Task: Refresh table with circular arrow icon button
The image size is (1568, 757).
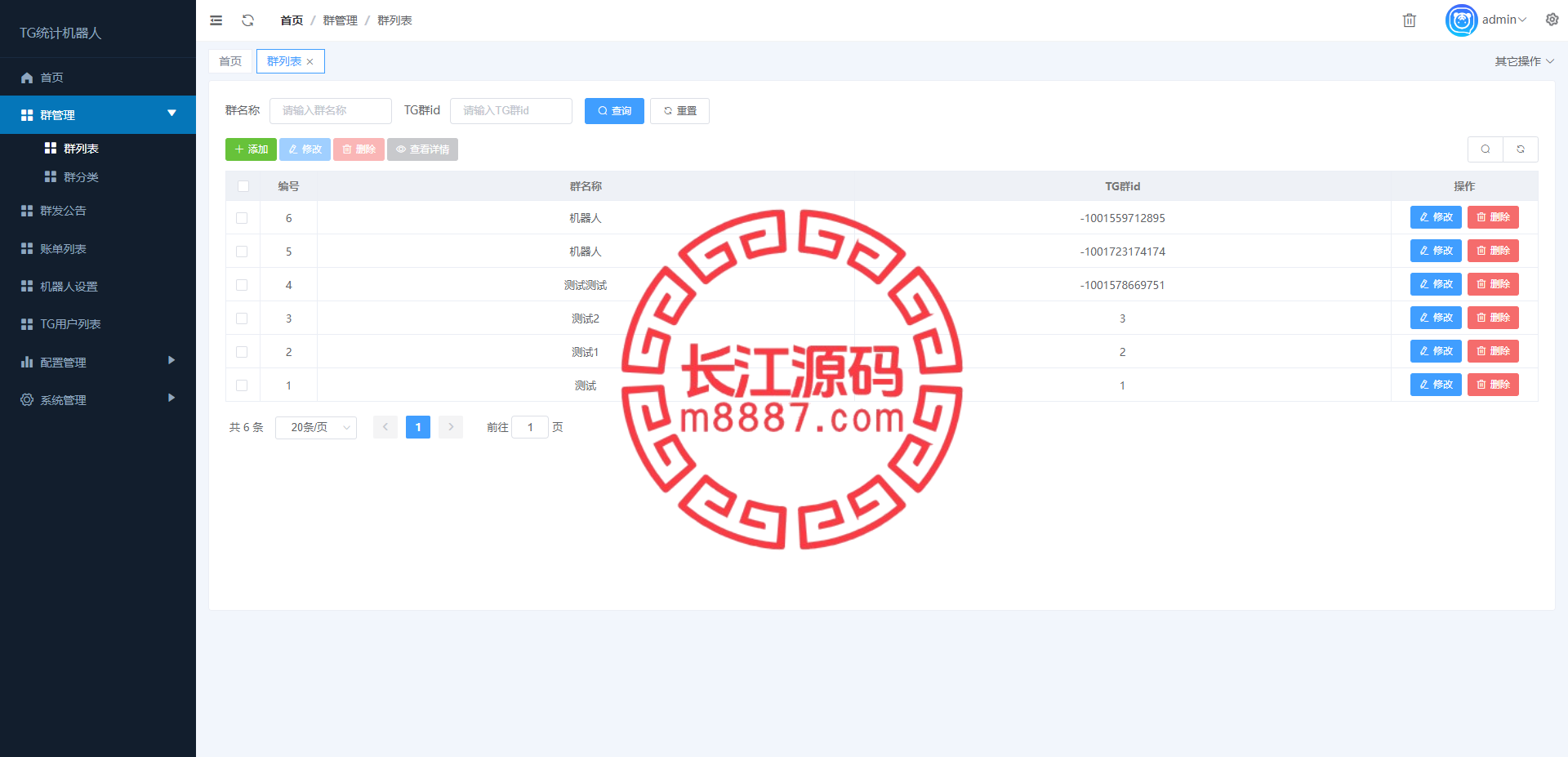Action: click(x=1521, y=149)
